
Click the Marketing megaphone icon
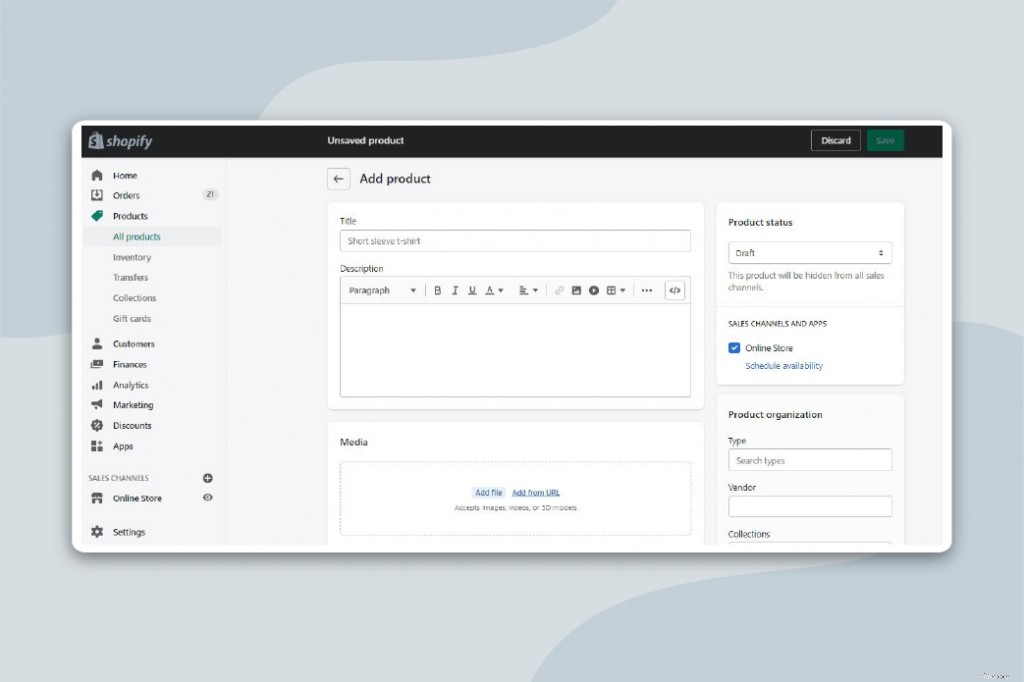[x=97, y=405]
